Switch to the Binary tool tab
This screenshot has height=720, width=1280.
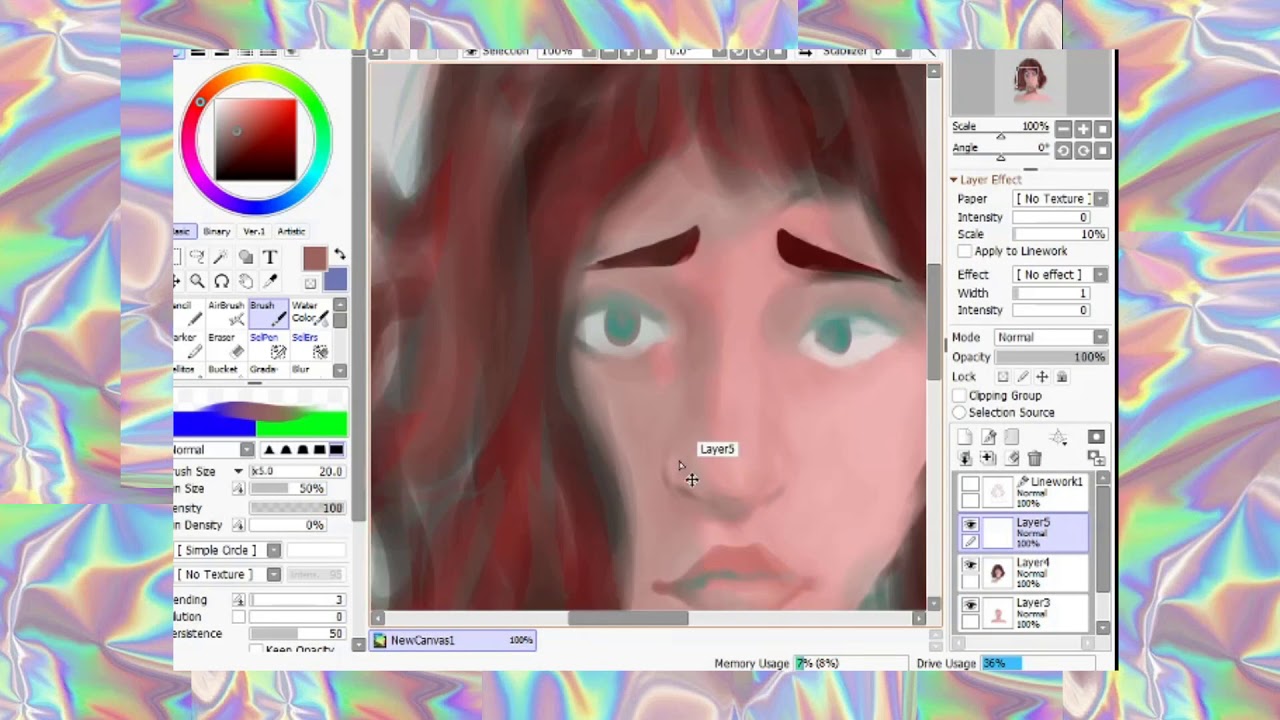tap(216, 231)
